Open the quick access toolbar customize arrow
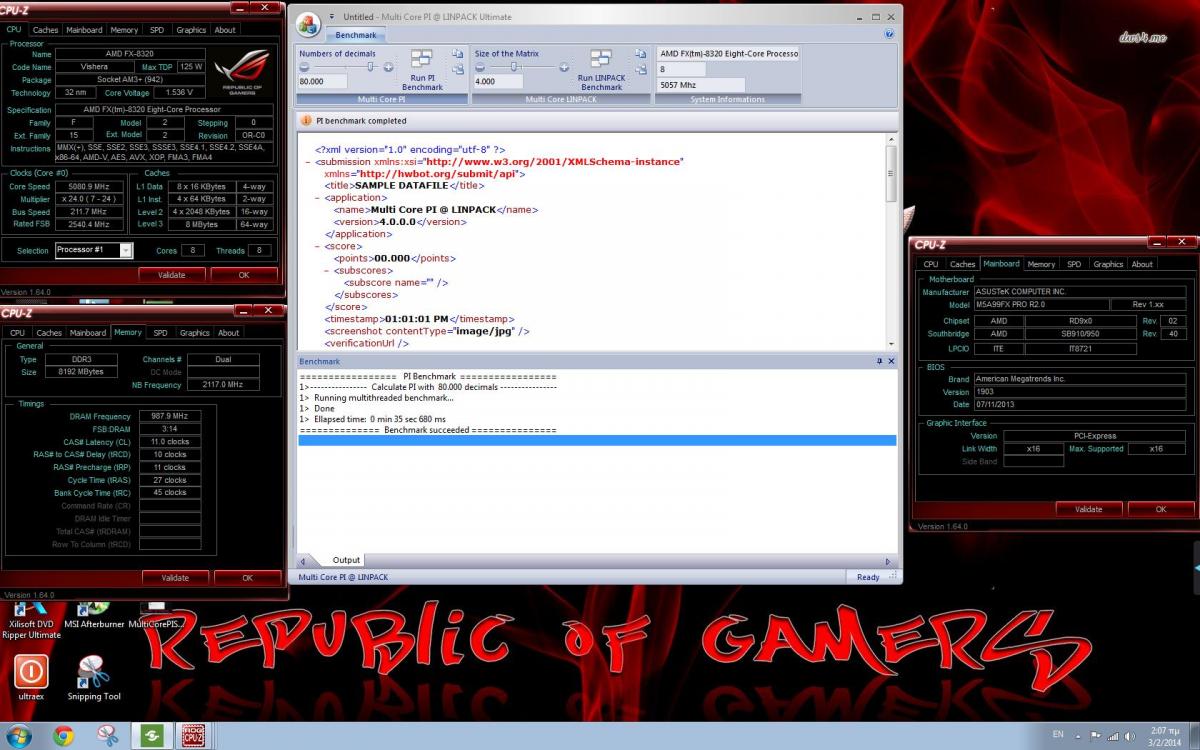 tap(333, 18)
